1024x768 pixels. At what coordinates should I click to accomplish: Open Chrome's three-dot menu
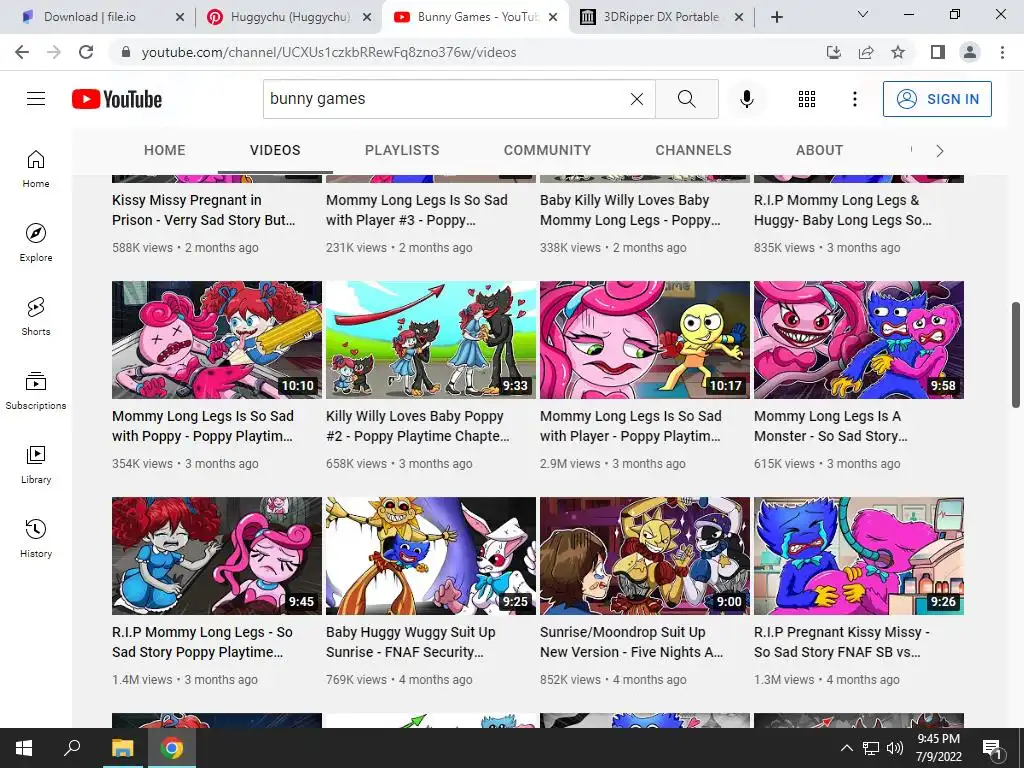[1002, 52]
